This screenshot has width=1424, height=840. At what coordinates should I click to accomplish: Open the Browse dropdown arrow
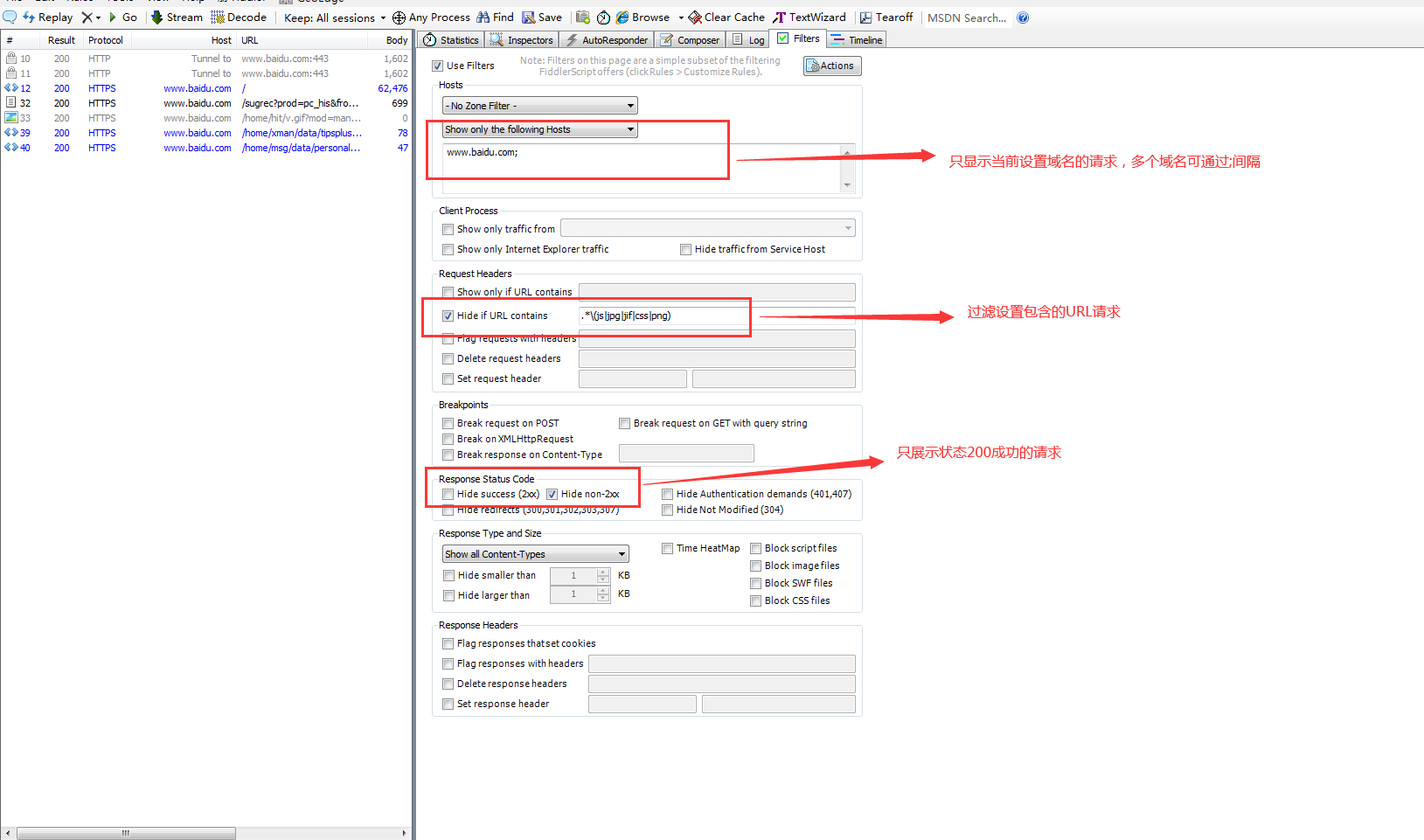tap(681, 17)
